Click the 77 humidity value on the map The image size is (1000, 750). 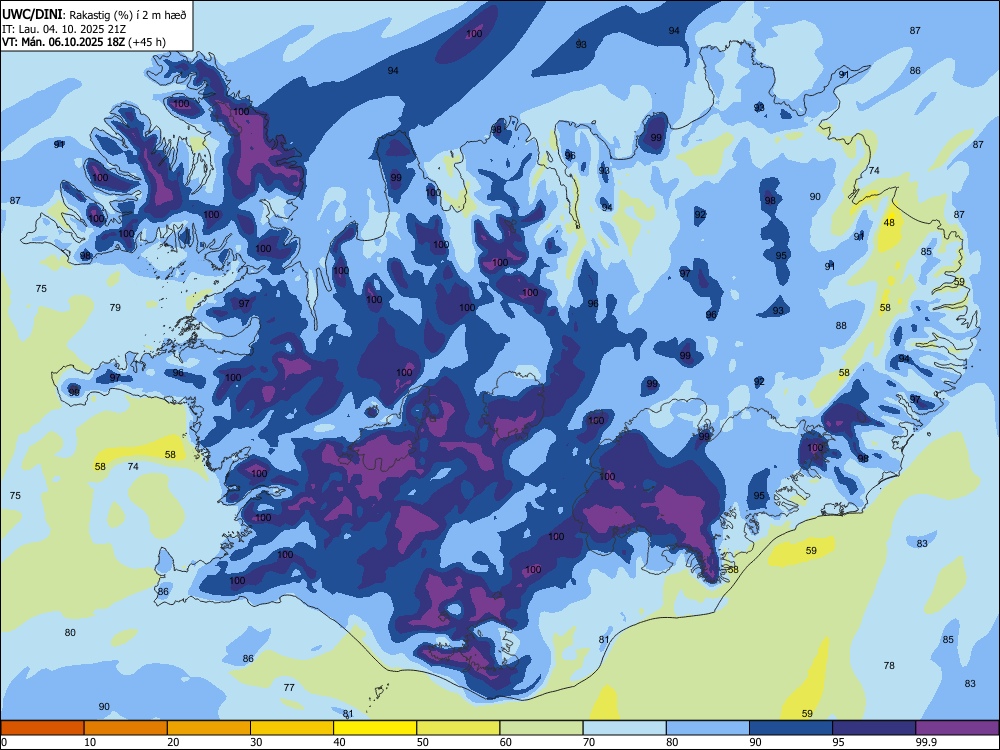click(x=289, y=688)
